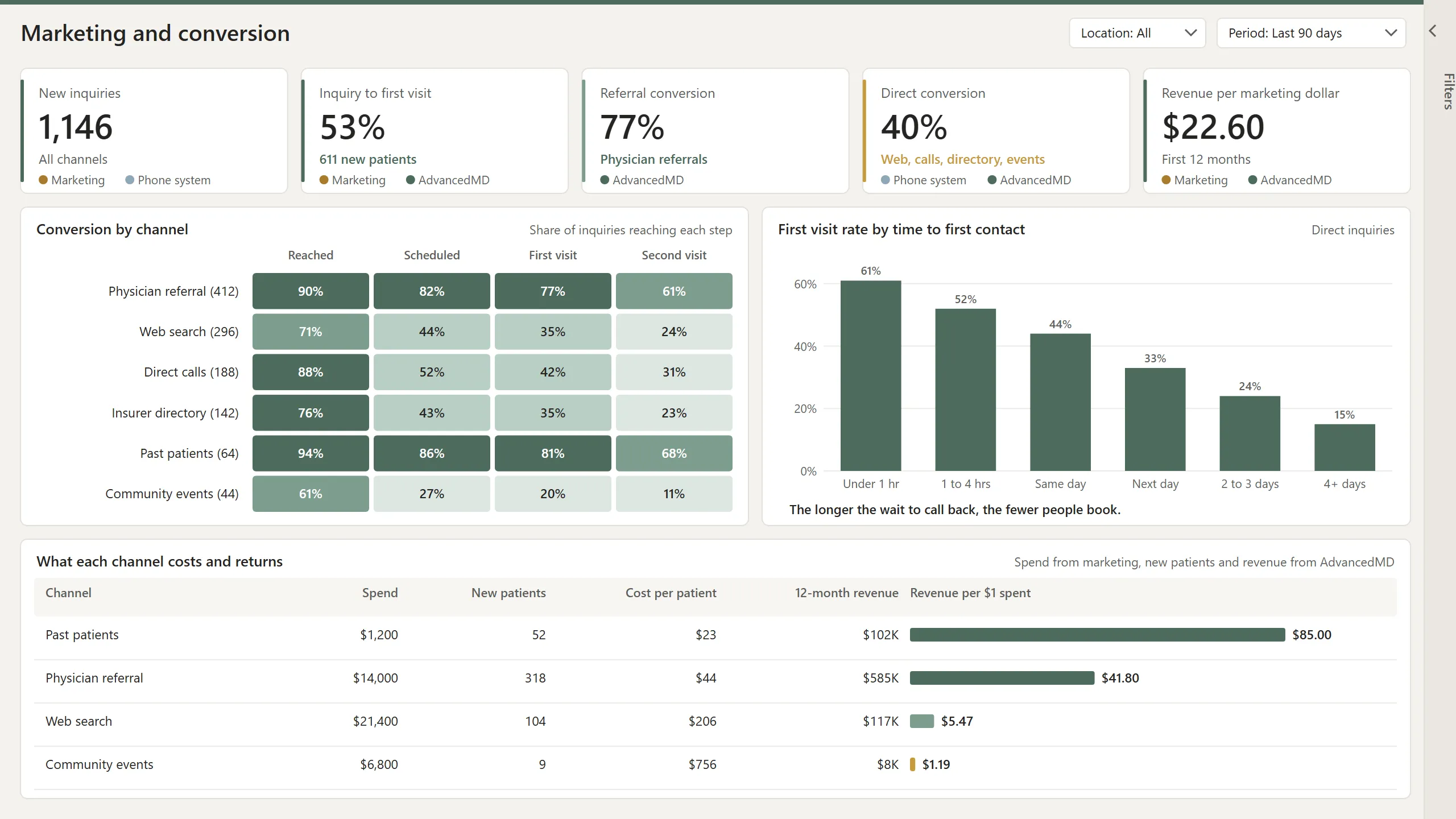
Task: Click the 'Direct inquiries' chart subtitle
Action: (1352, 230)
